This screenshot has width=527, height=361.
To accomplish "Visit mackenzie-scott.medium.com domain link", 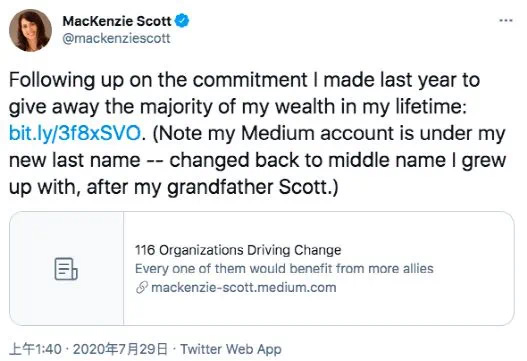I will (x=244, y=288).
